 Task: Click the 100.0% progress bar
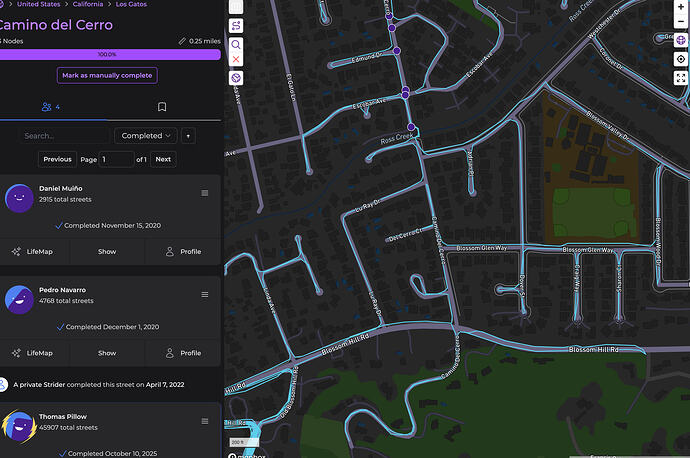[110, 55]
